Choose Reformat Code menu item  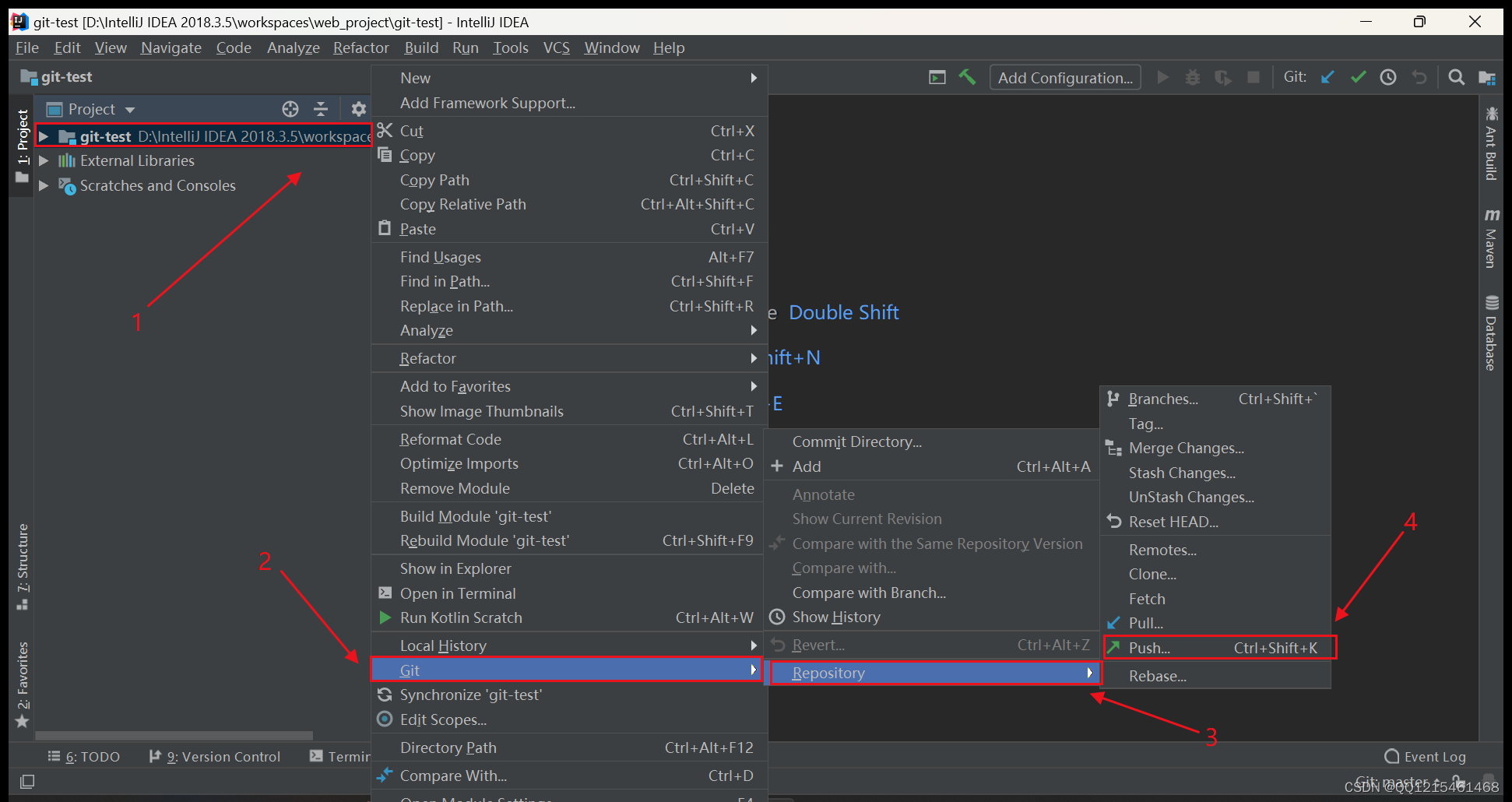pyautogui.click(x=569, y=439)
